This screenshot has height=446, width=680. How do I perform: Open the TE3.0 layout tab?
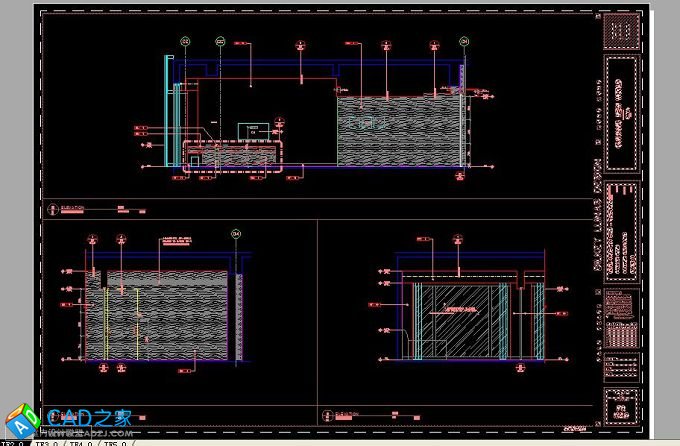[x=47, y=441]
